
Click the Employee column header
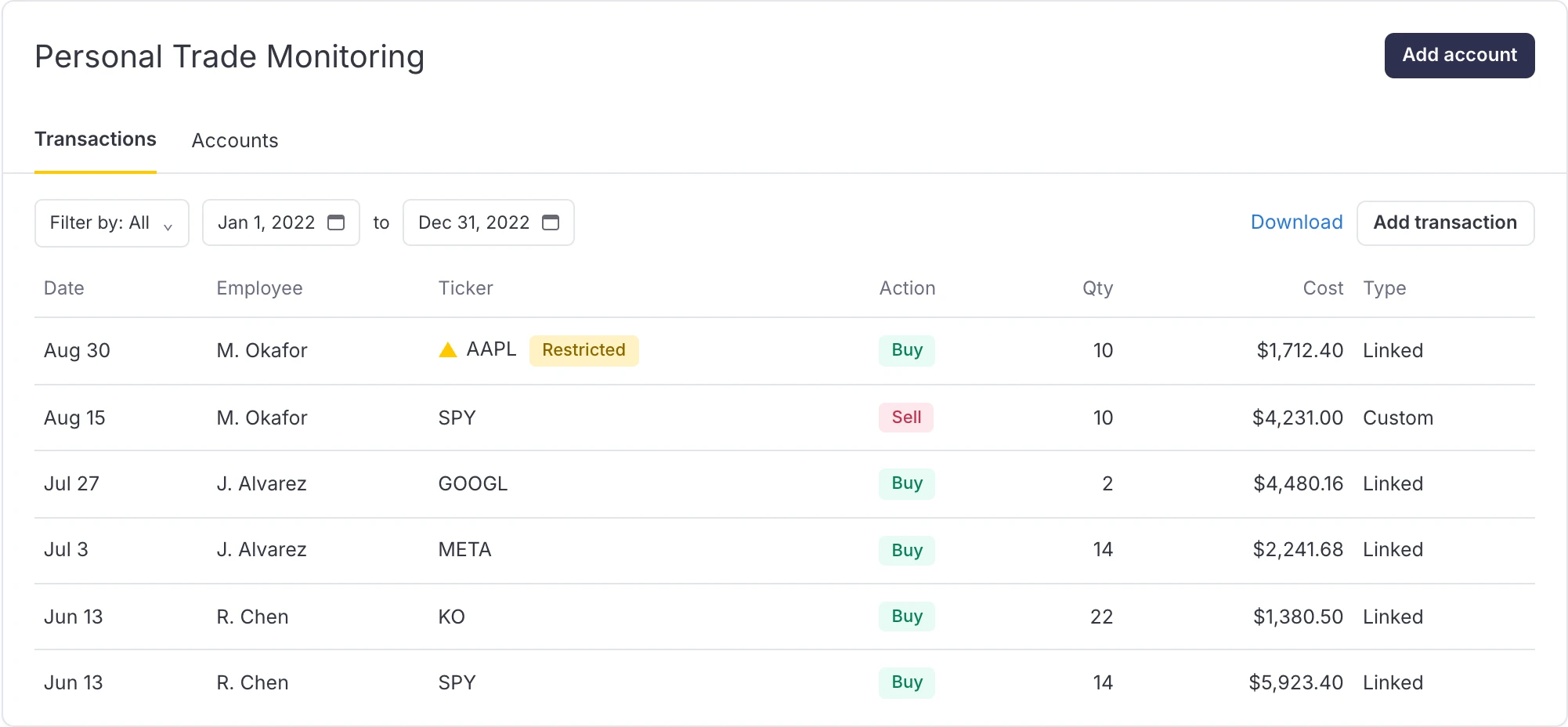259,288
